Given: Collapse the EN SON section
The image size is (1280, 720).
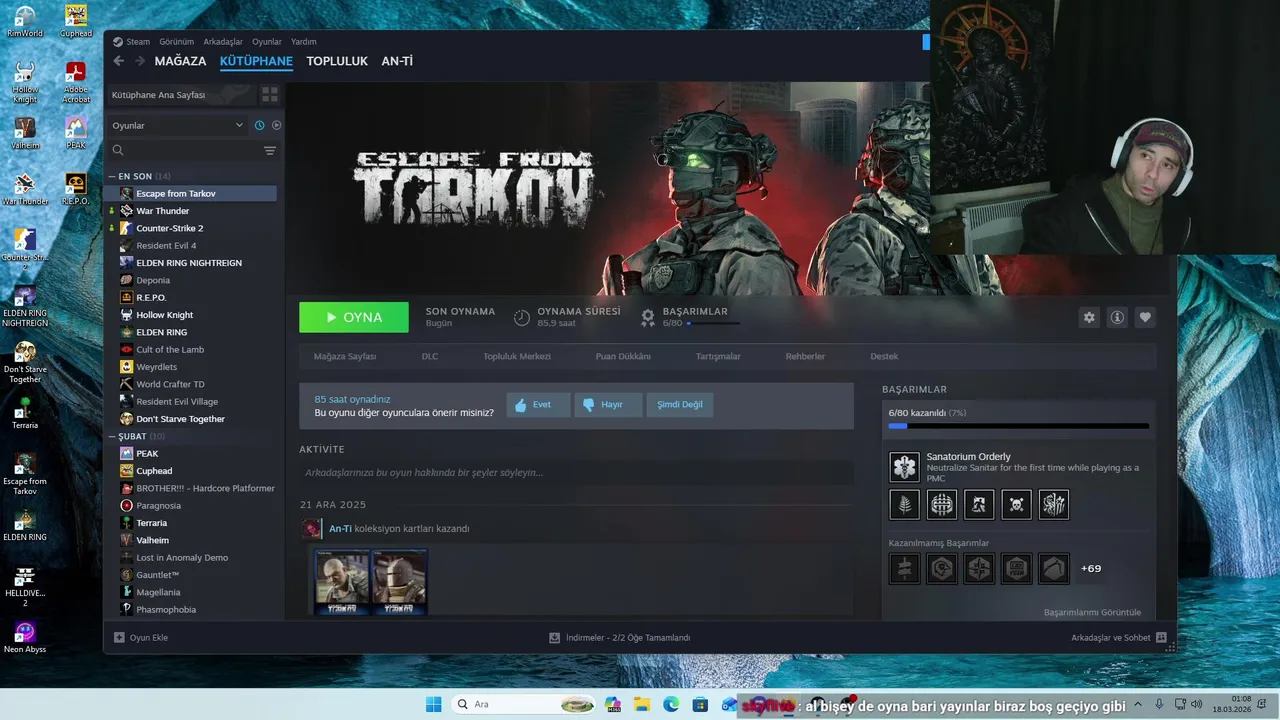Looking at the screenshot, I should (x=111, y=176).
